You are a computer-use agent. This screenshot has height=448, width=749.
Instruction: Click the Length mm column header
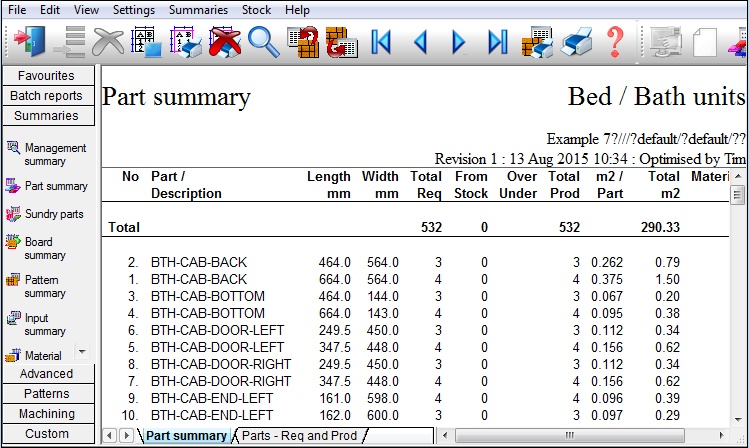click(329, 185)
